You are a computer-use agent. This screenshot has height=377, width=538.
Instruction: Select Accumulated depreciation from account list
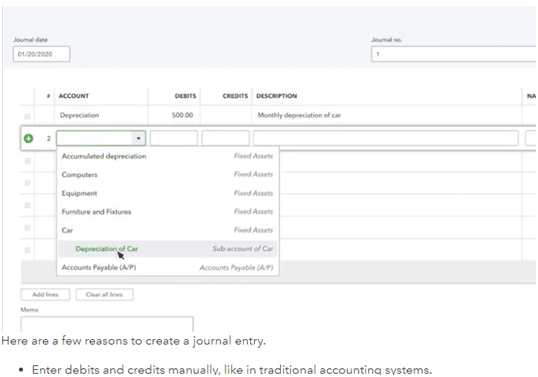pyautogui.click(x=168, y=156)
